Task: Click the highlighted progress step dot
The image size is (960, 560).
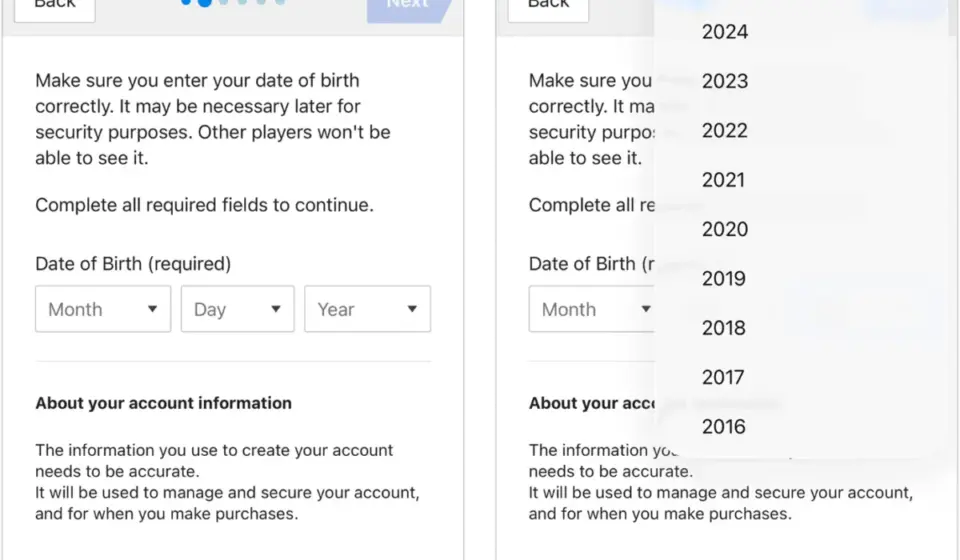Action: tap(204, 2)
